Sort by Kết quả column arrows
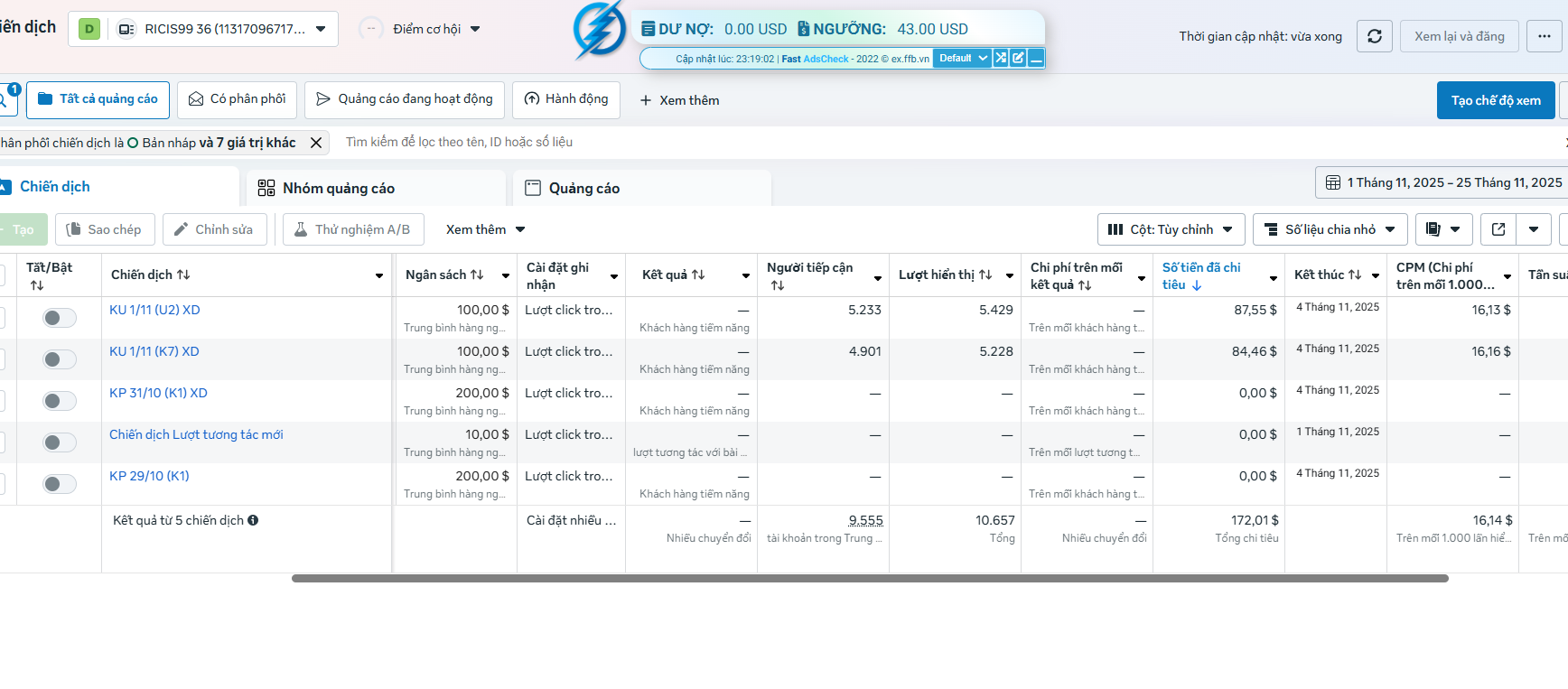This screenshot has width=1568, height=689. pos(698,275)
